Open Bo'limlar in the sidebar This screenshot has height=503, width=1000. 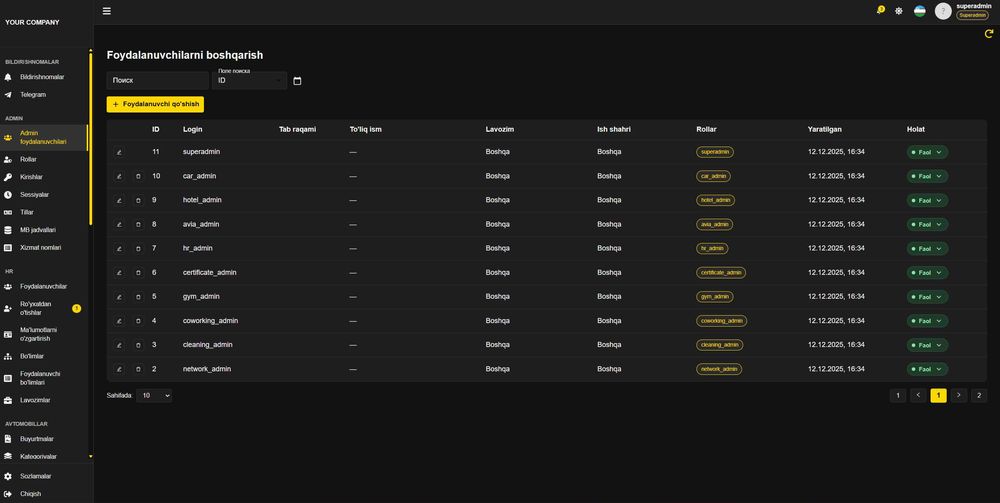[43, 356]
